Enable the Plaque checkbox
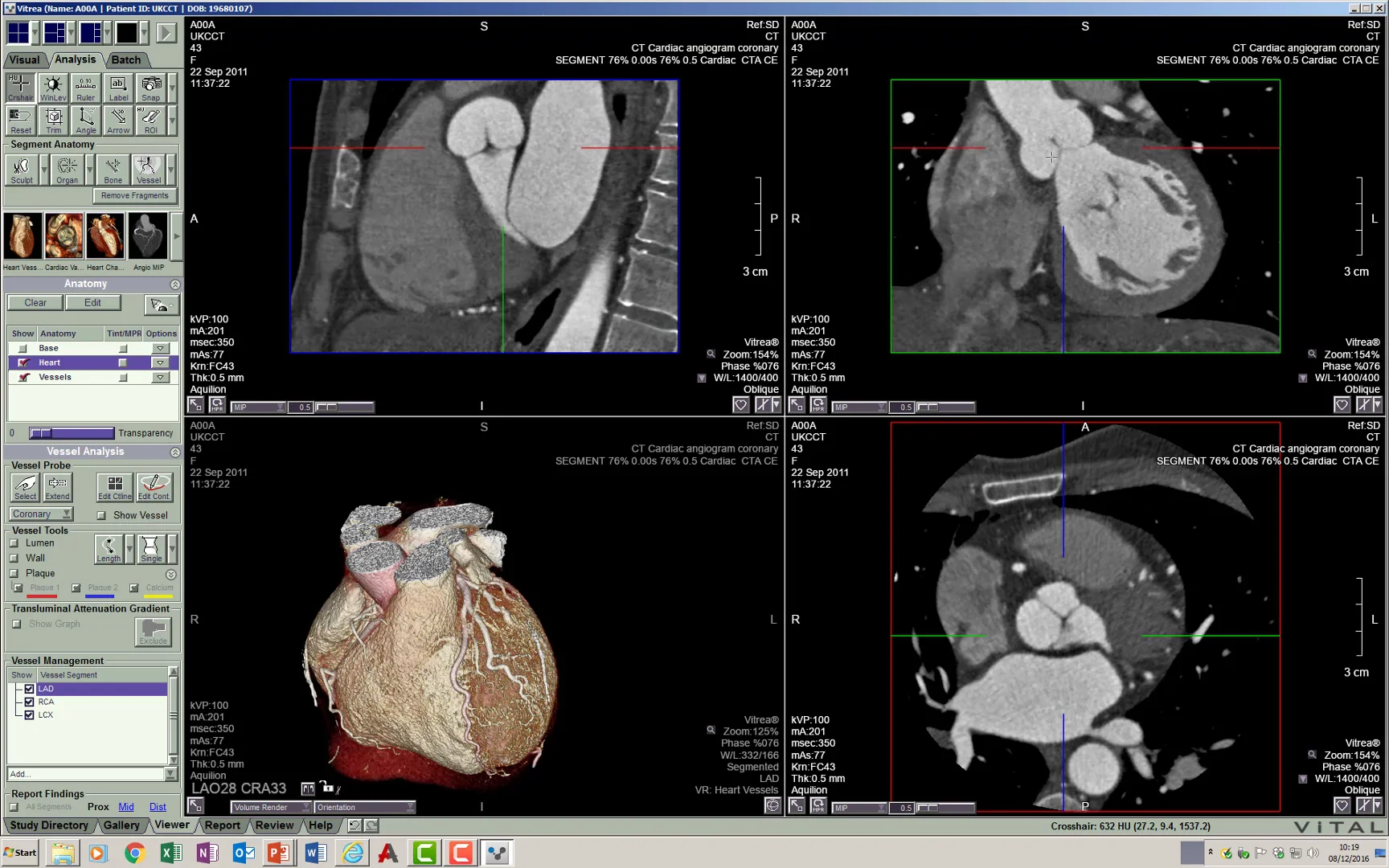 (14, 574)
